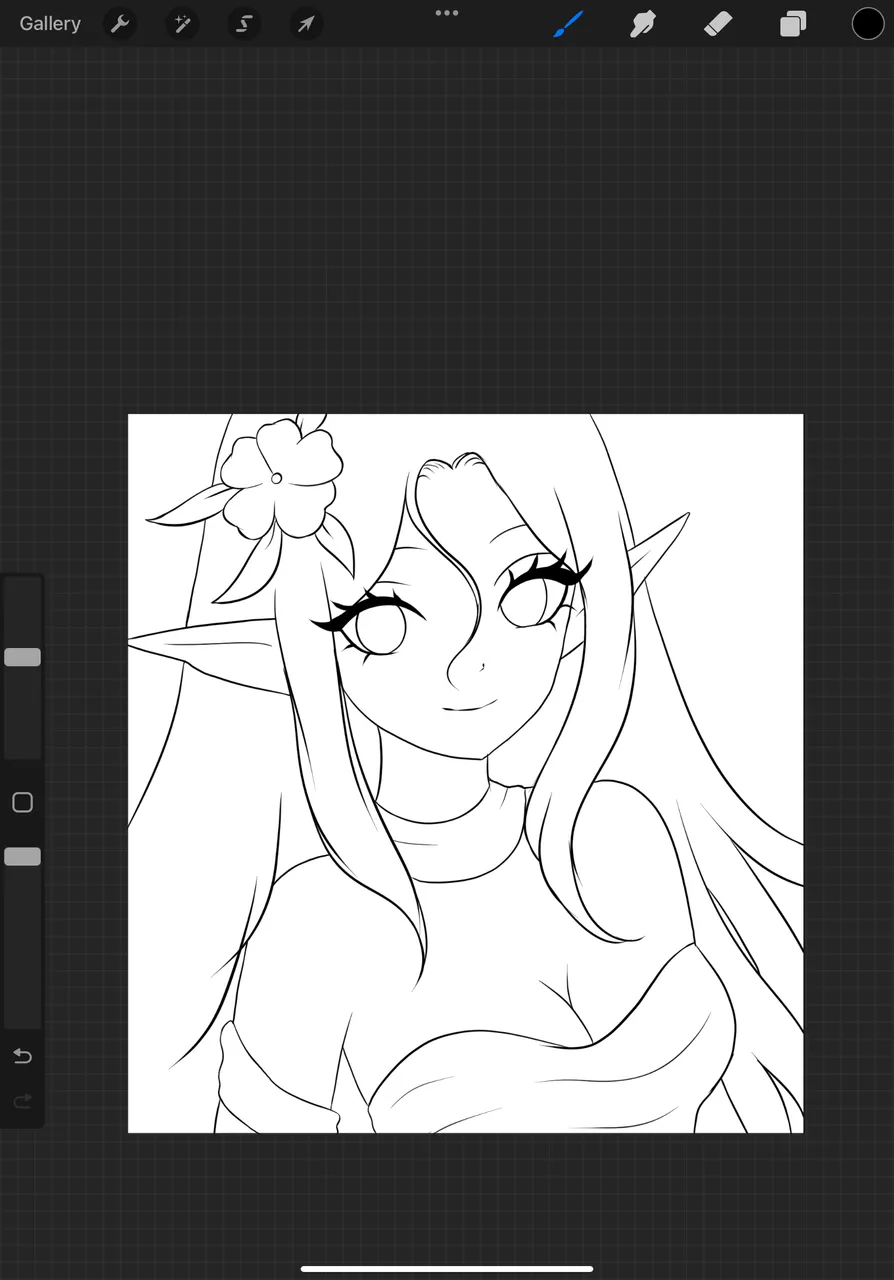This screenshot has width=894, height=1280.
Task: Activate the Transform arrow tool
Action: 306,23
